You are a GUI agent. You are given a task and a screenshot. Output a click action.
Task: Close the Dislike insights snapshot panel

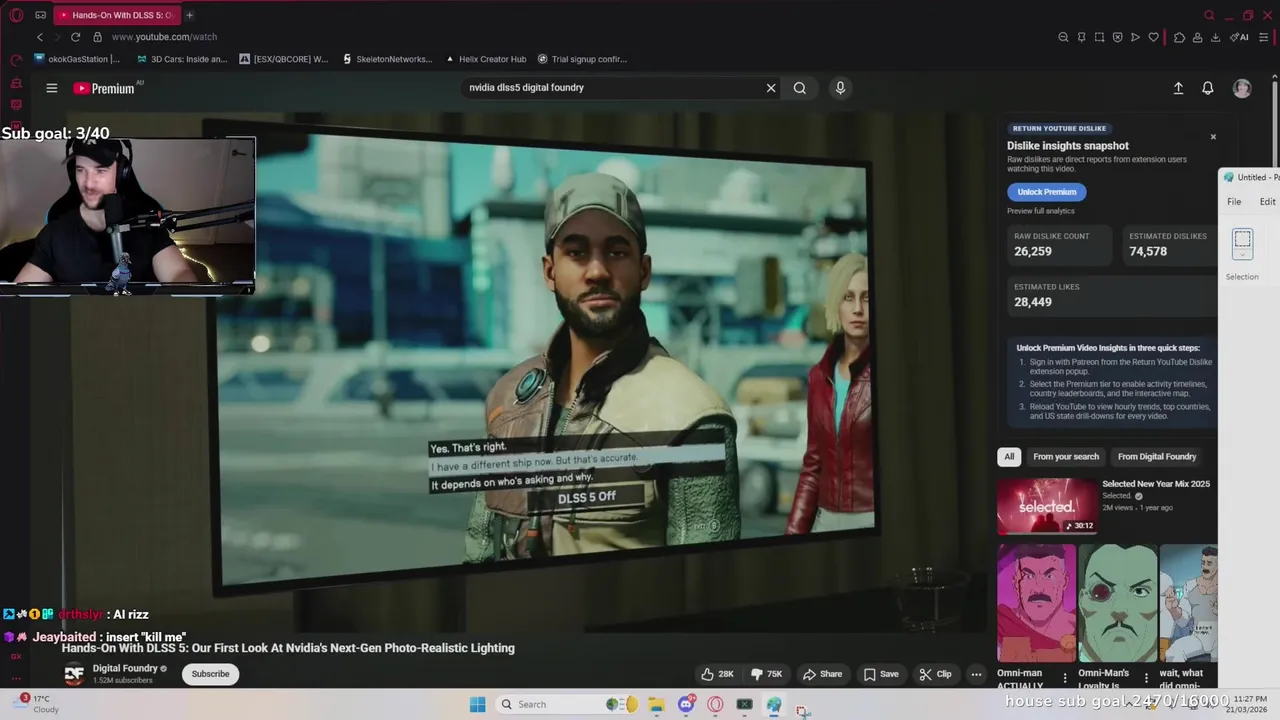1213,137
